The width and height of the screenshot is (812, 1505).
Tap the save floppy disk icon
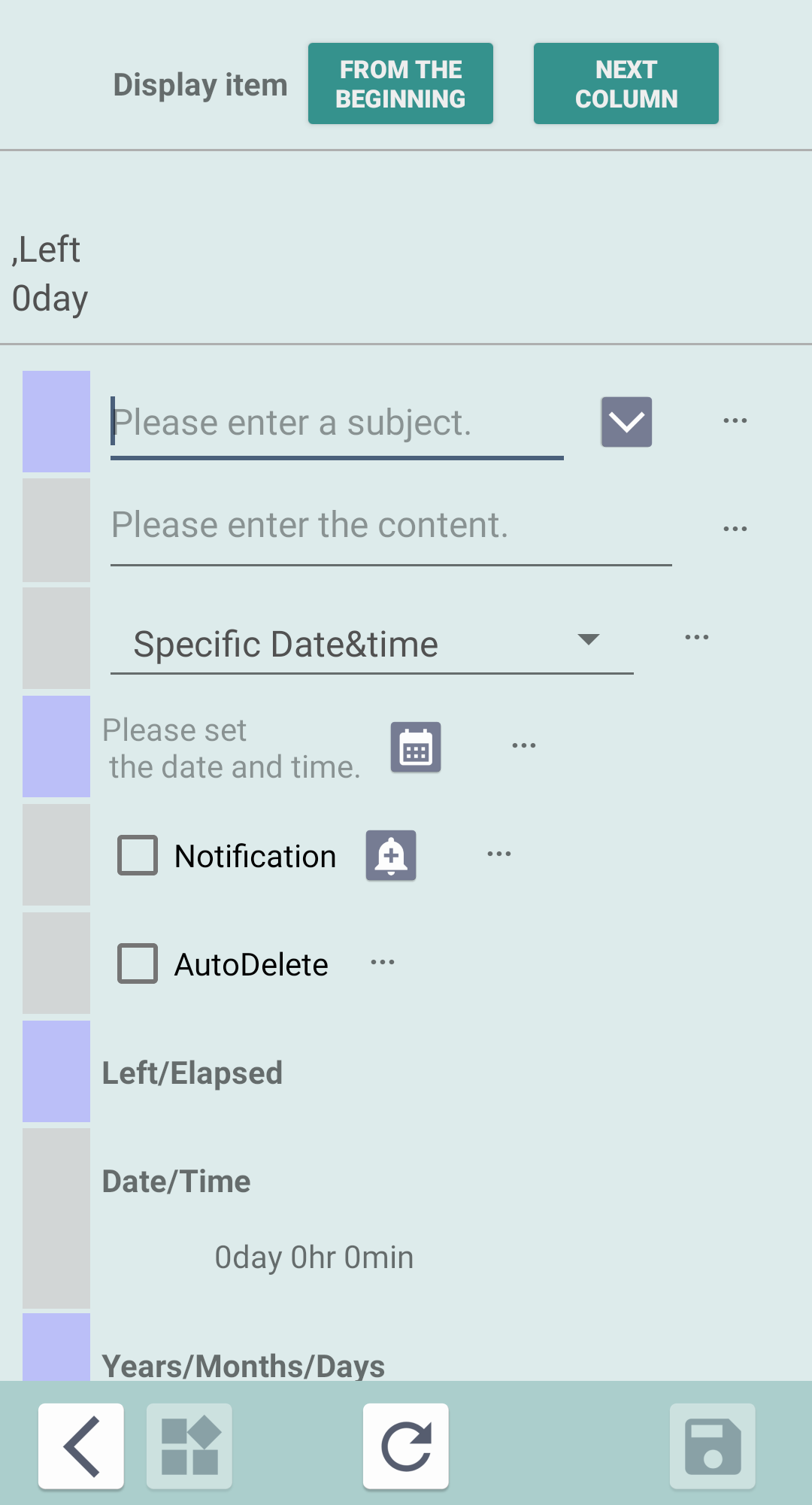coord(713,1446)
